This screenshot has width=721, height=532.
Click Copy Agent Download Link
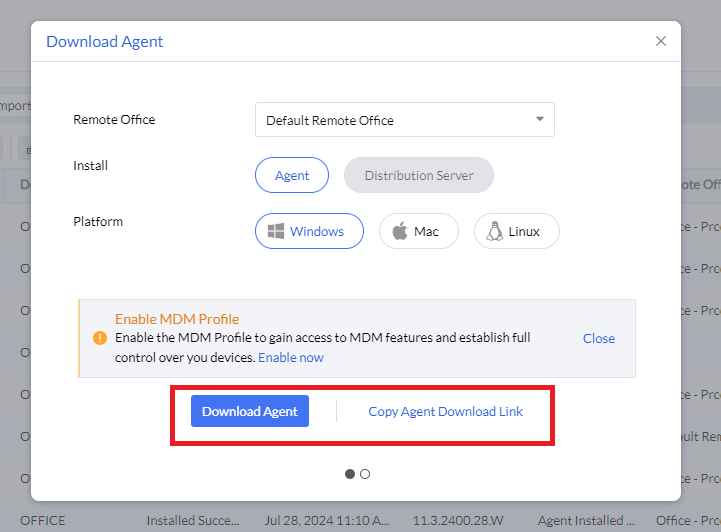(x=445, y=411)
